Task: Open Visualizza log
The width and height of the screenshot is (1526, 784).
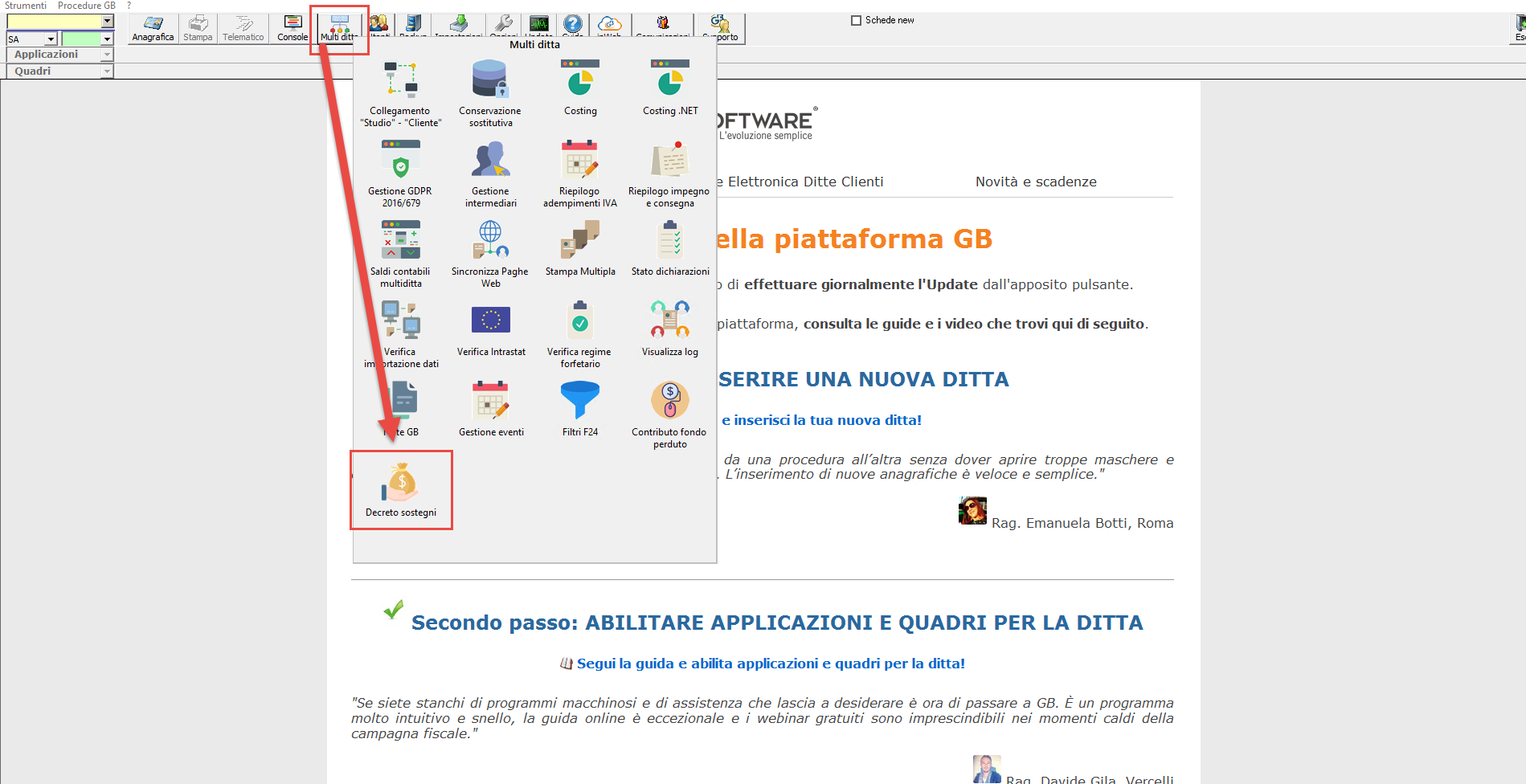Action: 670,329
